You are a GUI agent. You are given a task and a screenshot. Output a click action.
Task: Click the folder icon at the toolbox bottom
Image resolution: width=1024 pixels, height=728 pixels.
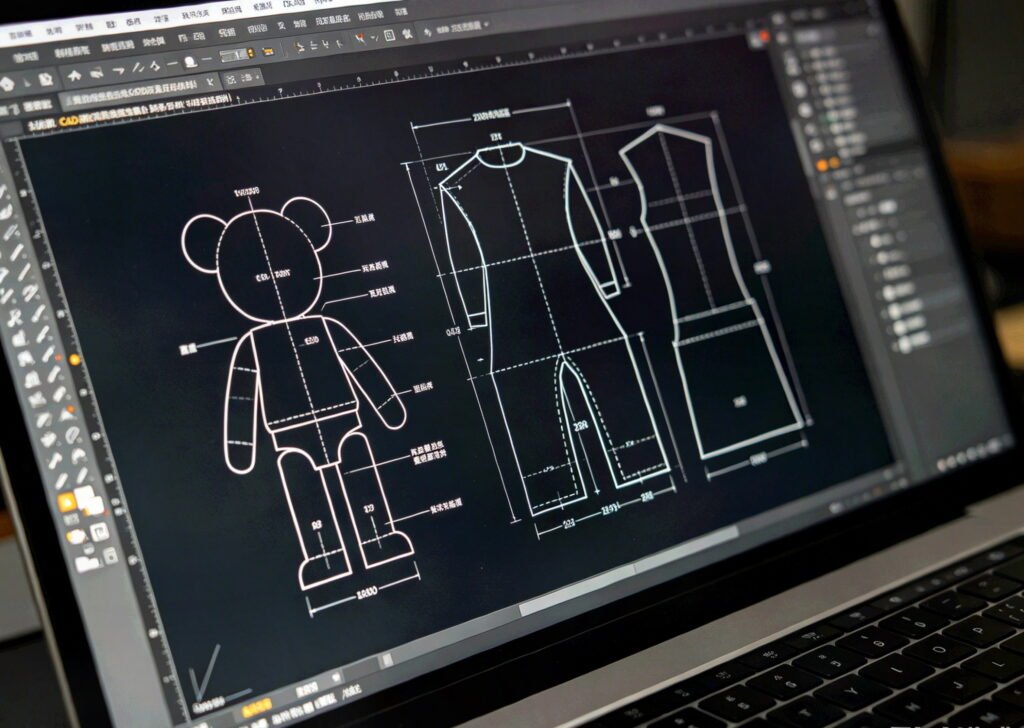click(87, 562)
